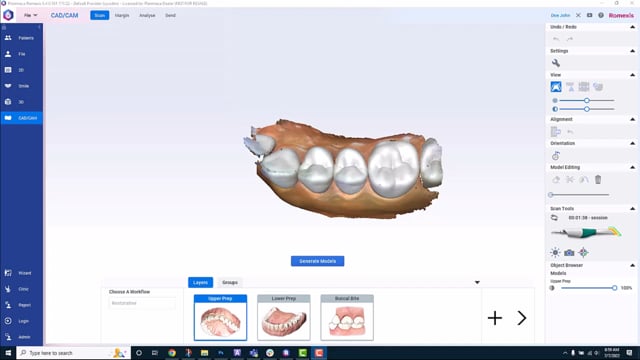Click the scanner light sun icon
Screen dimensions: 640x360
(555, 253)
